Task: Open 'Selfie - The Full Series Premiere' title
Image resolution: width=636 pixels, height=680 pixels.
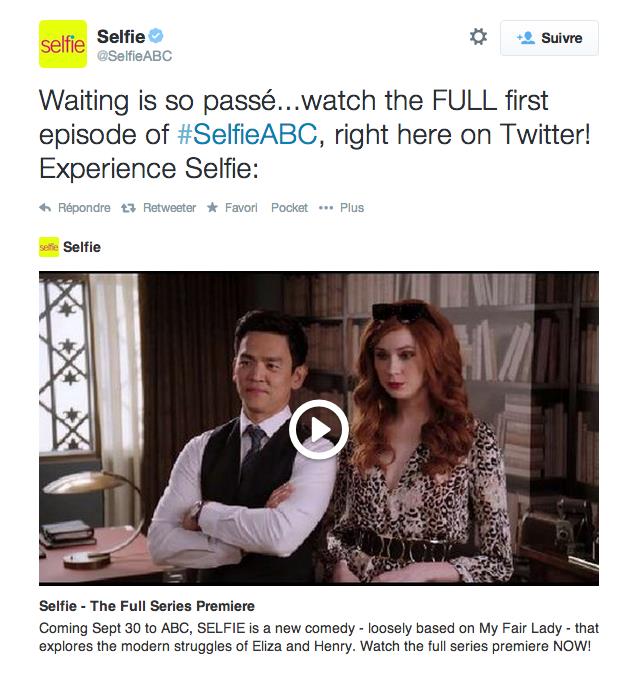Action: pyautogui.click(x=147, y=606)
